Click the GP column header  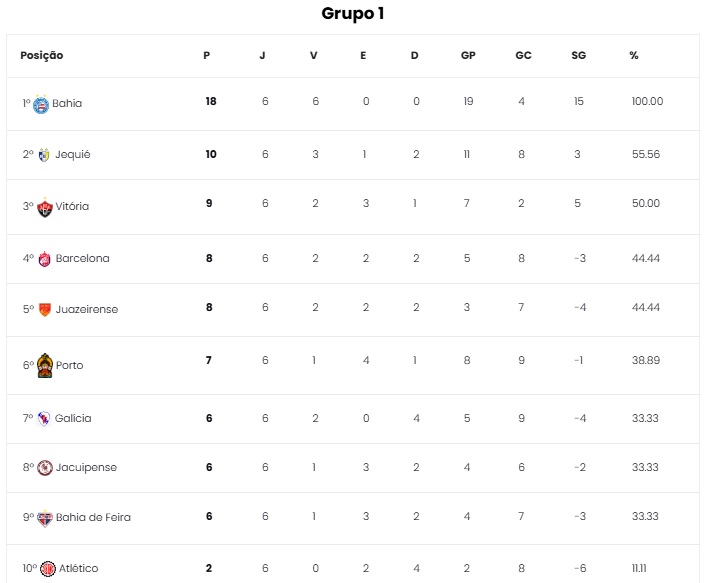(x=468, y=56)
